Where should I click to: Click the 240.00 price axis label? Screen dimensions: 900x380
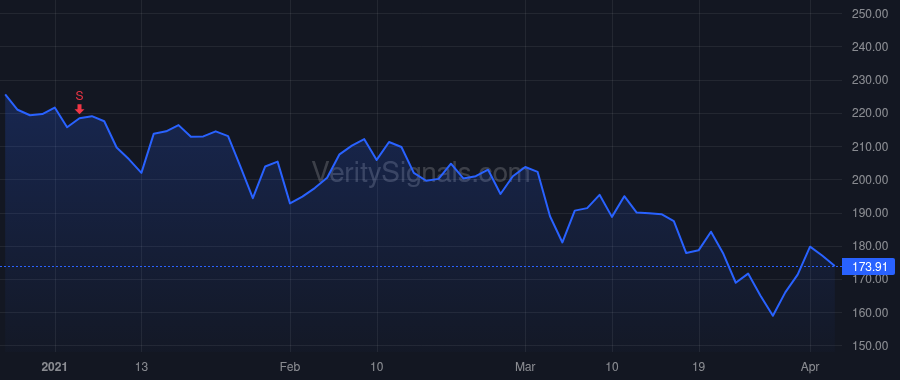[x=870, y=47]
